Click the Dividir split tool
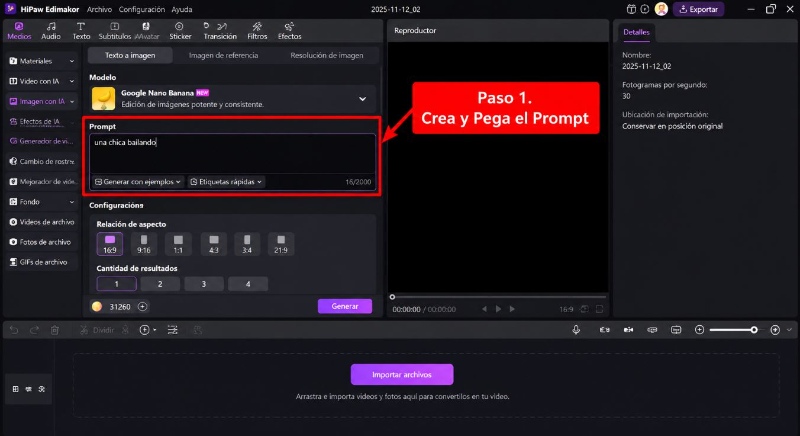 click(x=97, y=330)
